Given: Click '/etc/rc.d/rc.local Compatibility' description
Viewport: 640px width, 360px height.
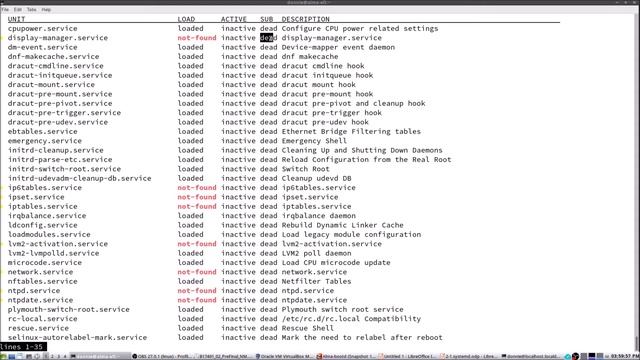Looking at the screenshot, I should [x=351, y=319].
